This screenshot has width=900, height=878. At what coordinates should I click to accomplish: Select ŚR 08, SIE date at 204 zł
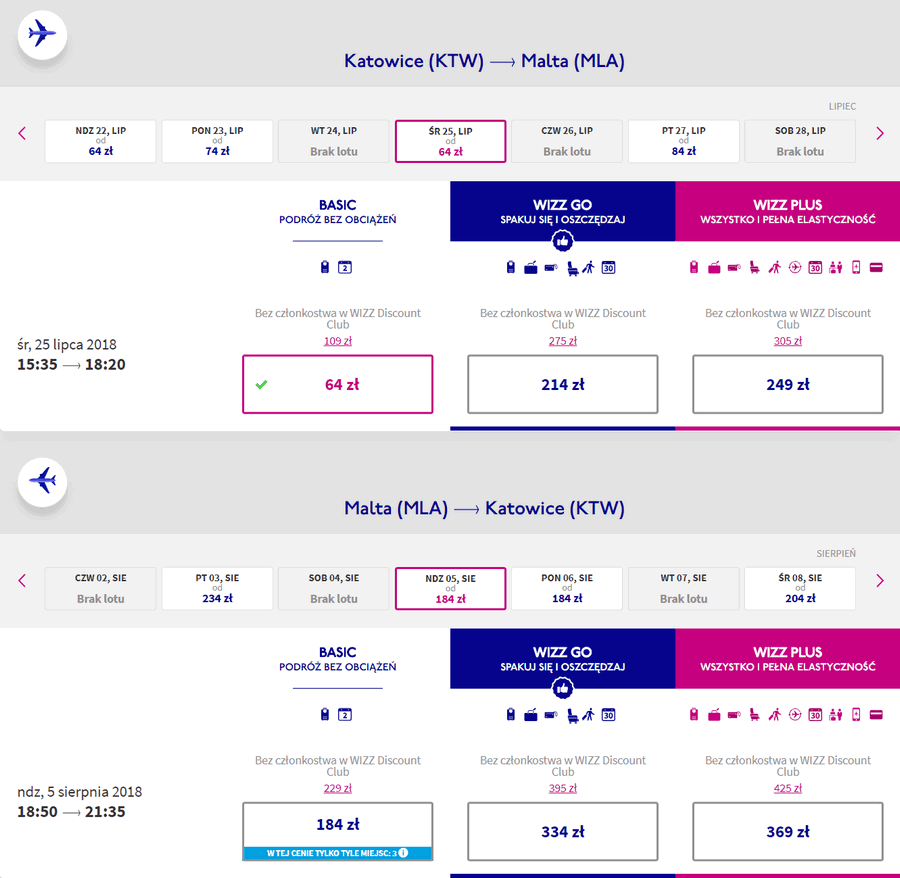(800, 588)
